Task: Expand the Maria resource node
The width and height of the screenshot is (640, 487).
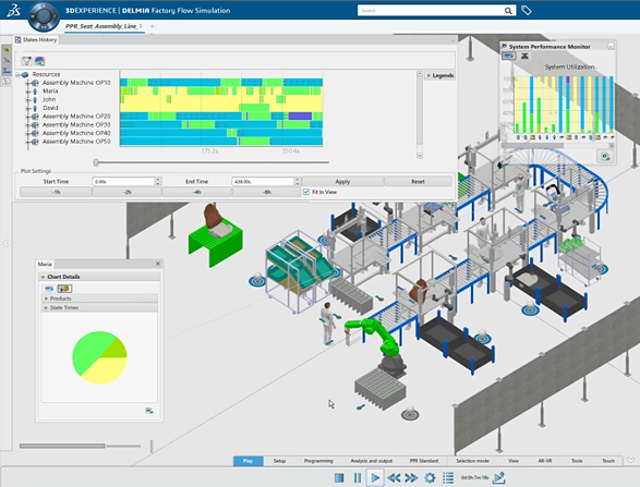Action: click(x=28, y=91)
